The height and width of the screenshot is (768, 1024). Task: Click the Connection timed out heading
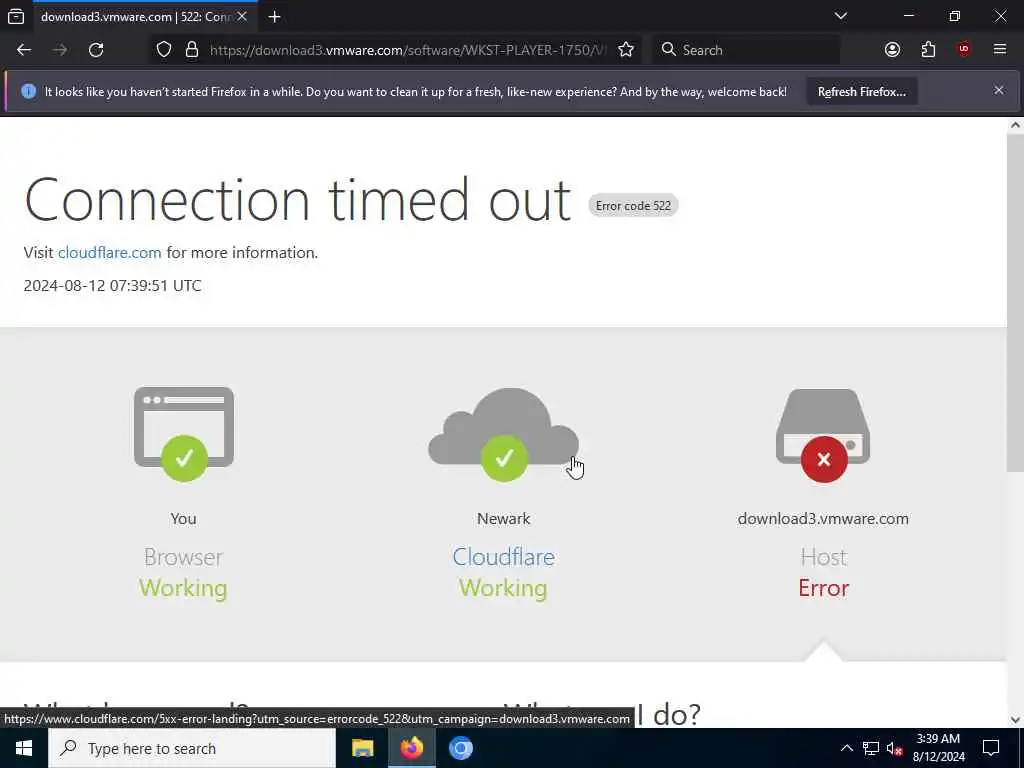pyautogui.click(x=298, y=200)
